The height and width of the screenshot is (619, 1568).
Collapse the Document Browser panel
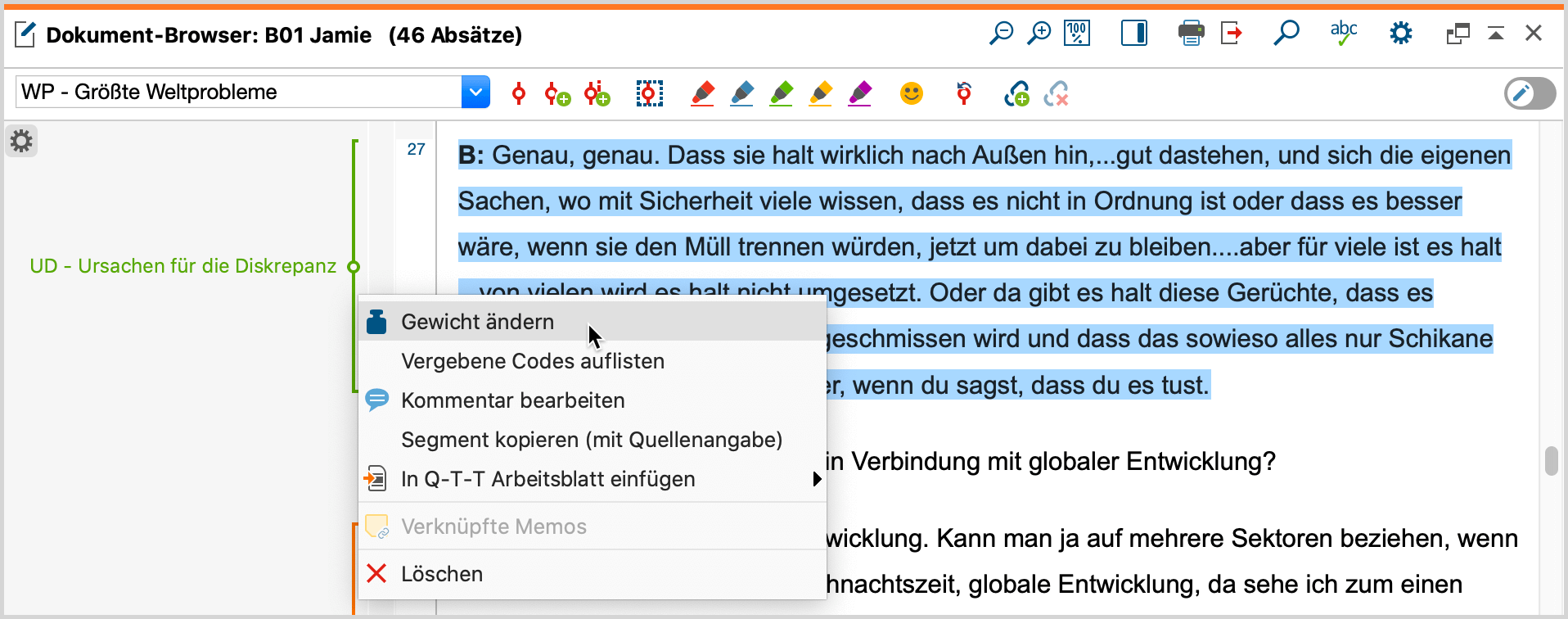[1496, 34]
